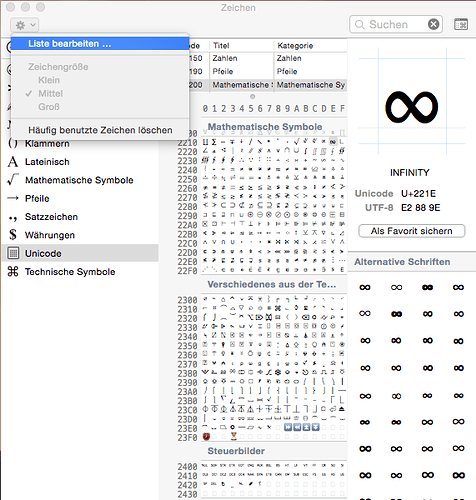Click row label 2300 in grid
Viewport: 476px width, 500px height.
click(187, 300)
